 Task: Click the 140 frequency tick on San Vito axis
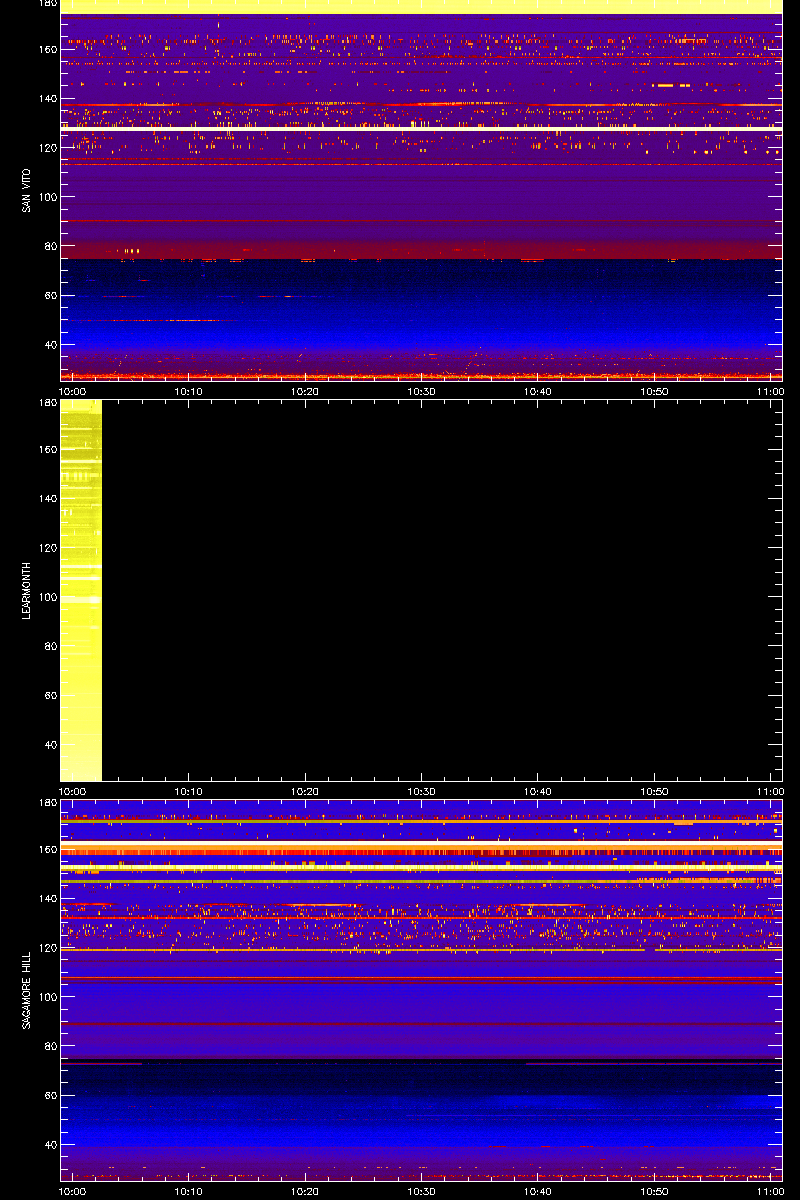point(47,98)
